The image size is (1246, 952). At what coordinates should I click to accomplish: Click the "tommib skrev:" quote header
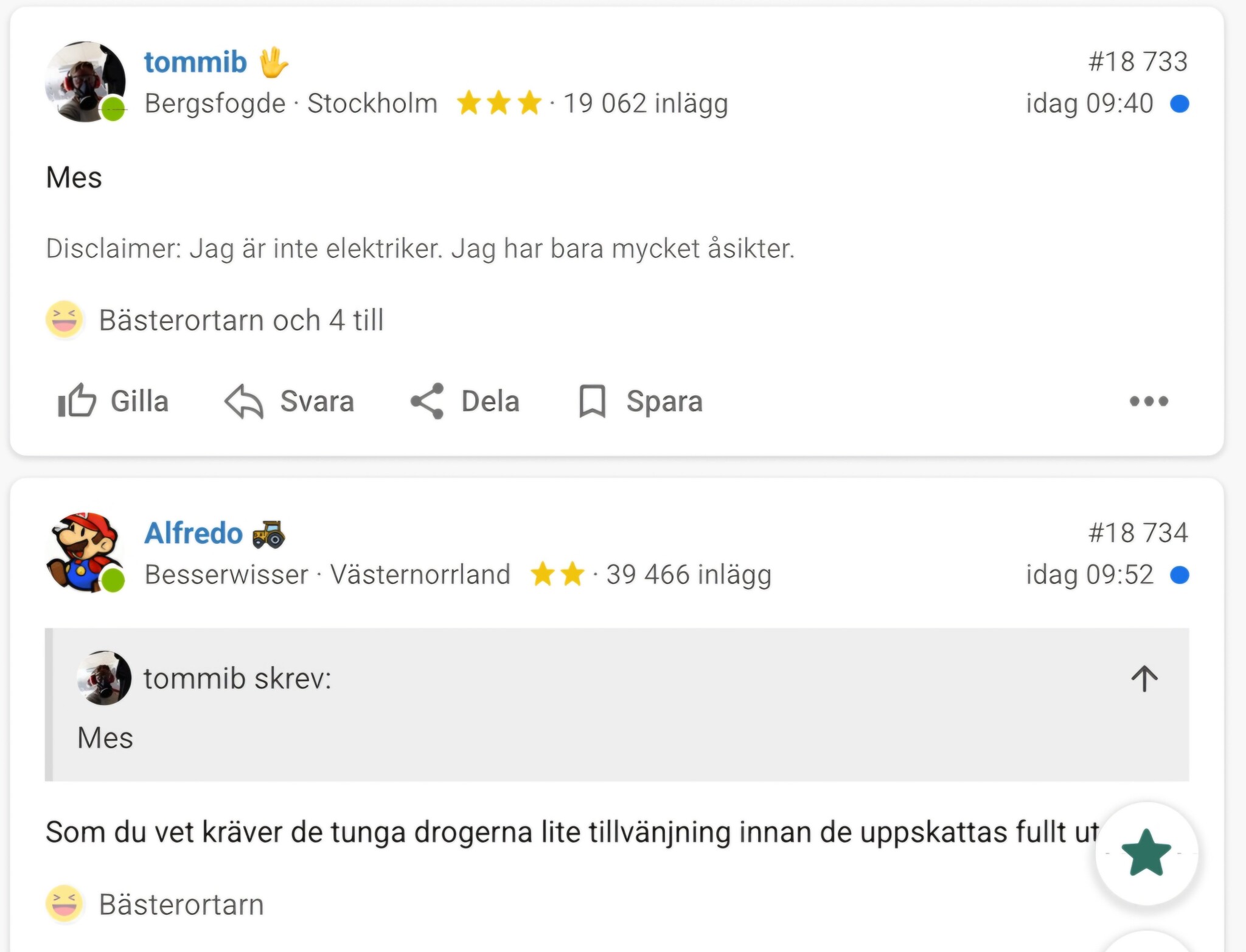coord(237,678)
